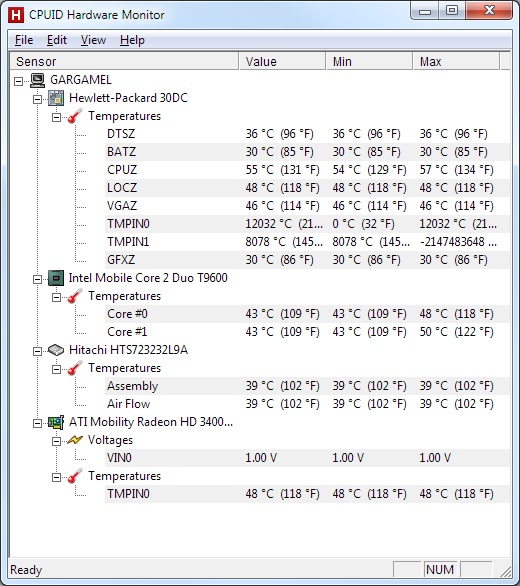The height and width of the screenshot is (586, 520).
Task: Select the Core #1 row
Action: pos(308,332)
